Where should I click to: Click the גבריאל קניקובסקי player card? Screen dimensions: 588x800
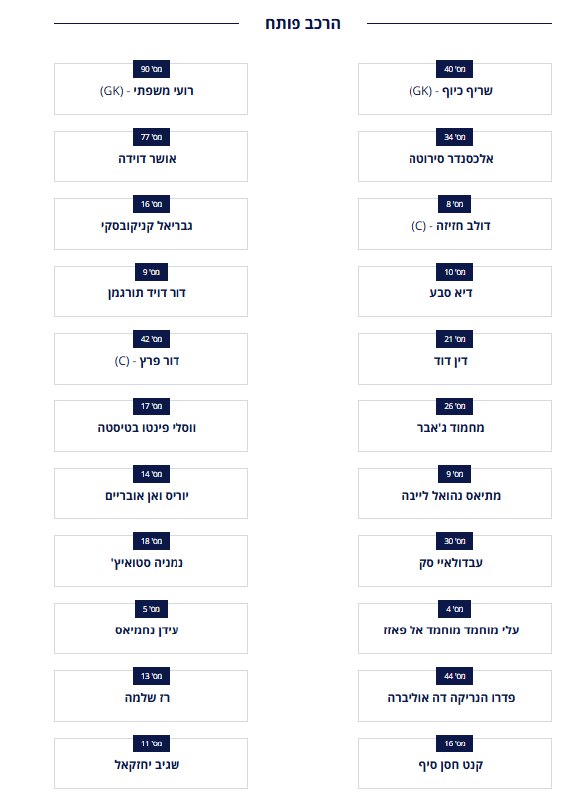[x=151, y=224]
